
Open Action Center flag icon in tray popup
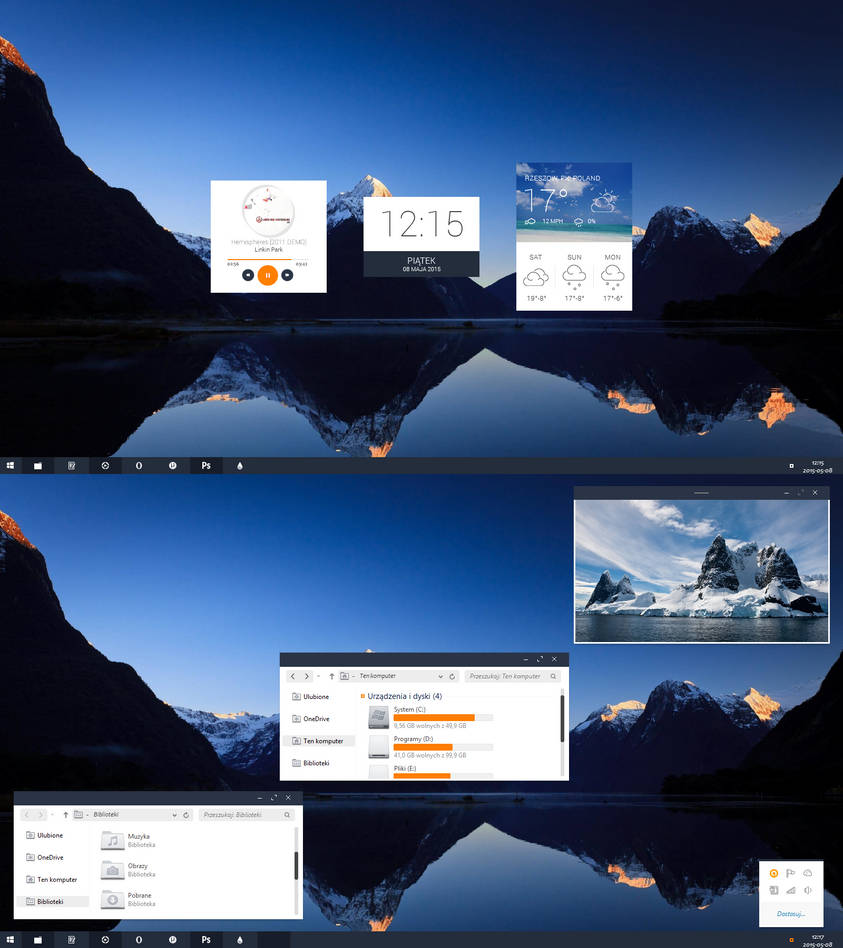tap(790, 873)
